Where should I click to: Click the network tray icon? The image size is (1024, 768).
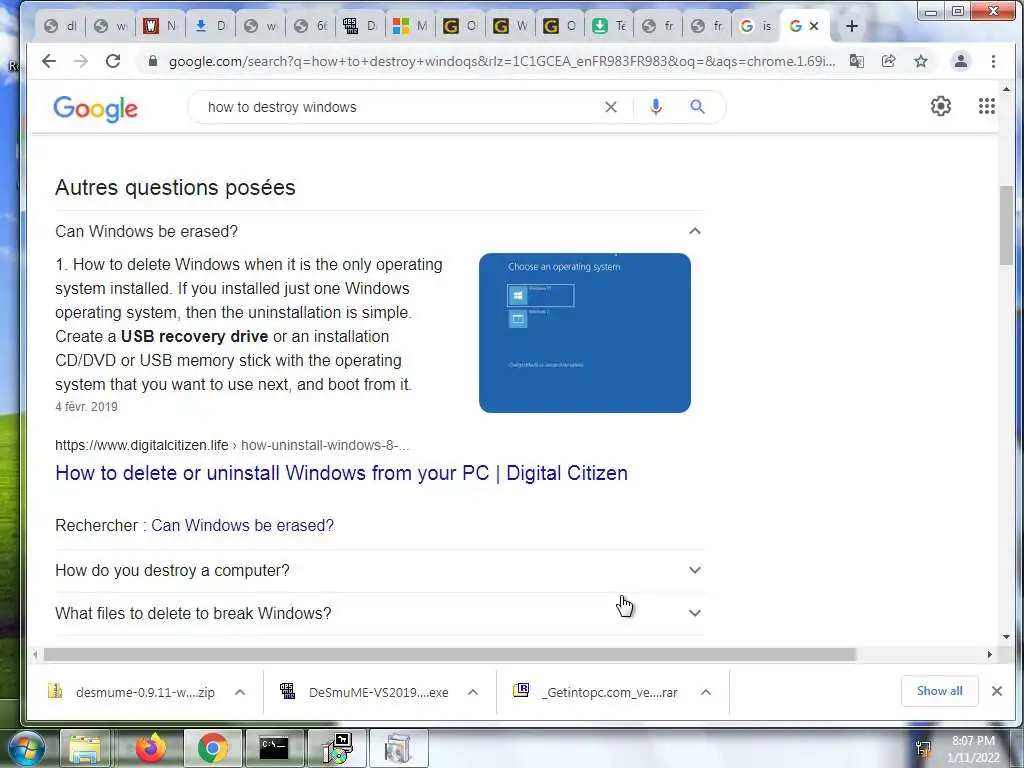(923, 749)
